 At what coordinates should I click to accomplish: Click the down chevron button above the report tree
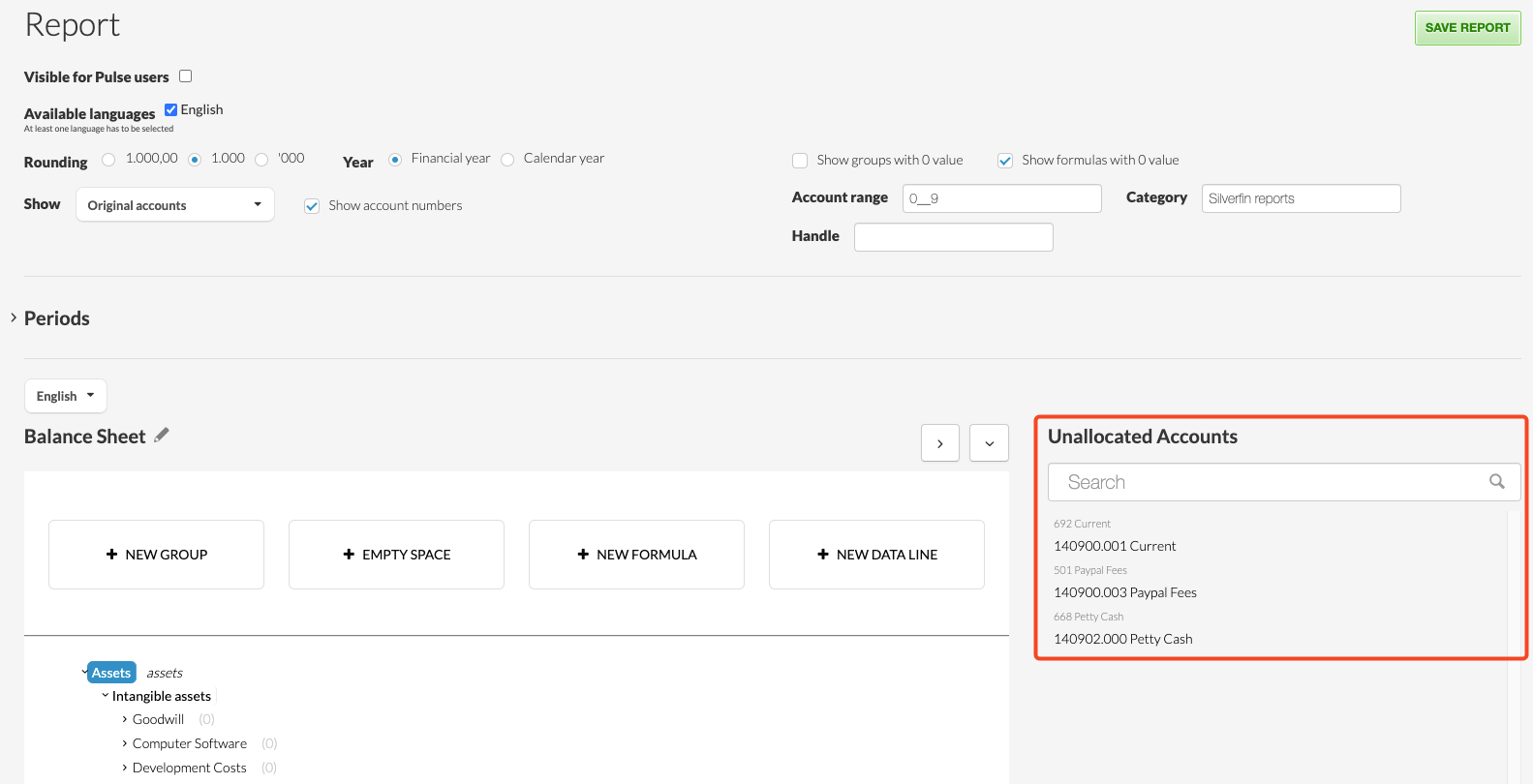click(989, 443)
